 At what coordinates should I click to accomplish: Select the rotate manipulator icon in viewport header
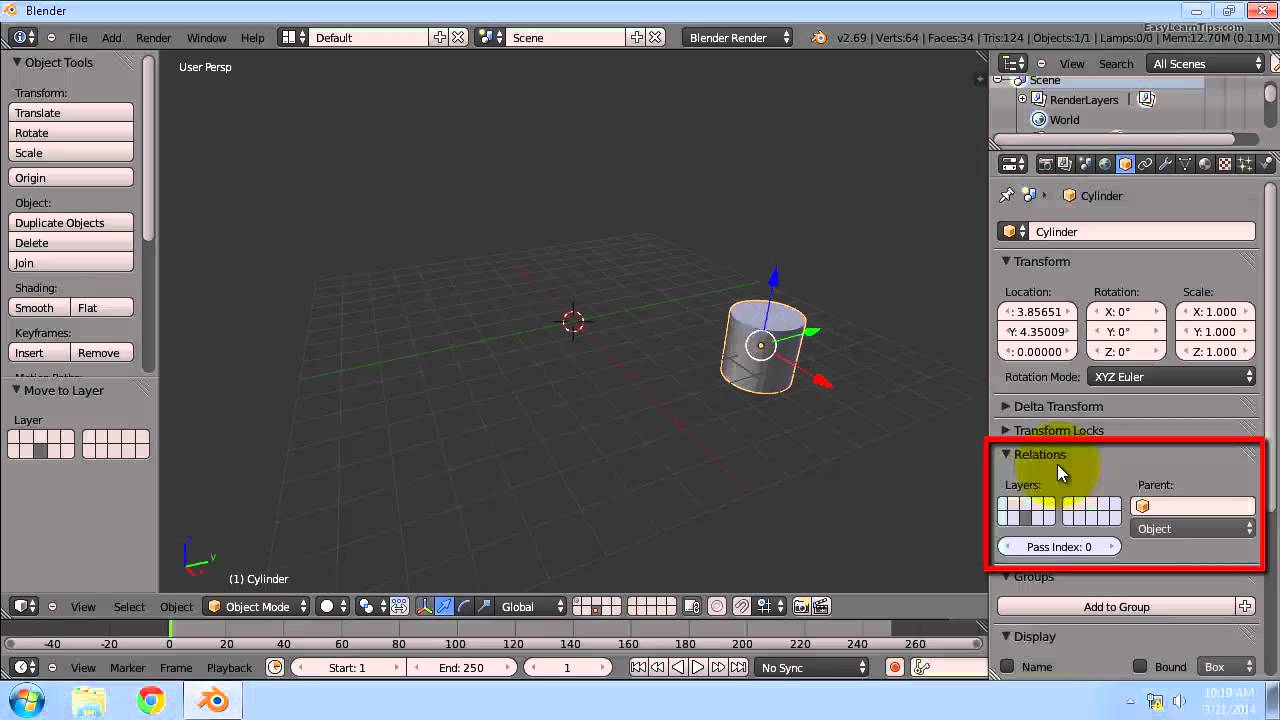[464, 606]
